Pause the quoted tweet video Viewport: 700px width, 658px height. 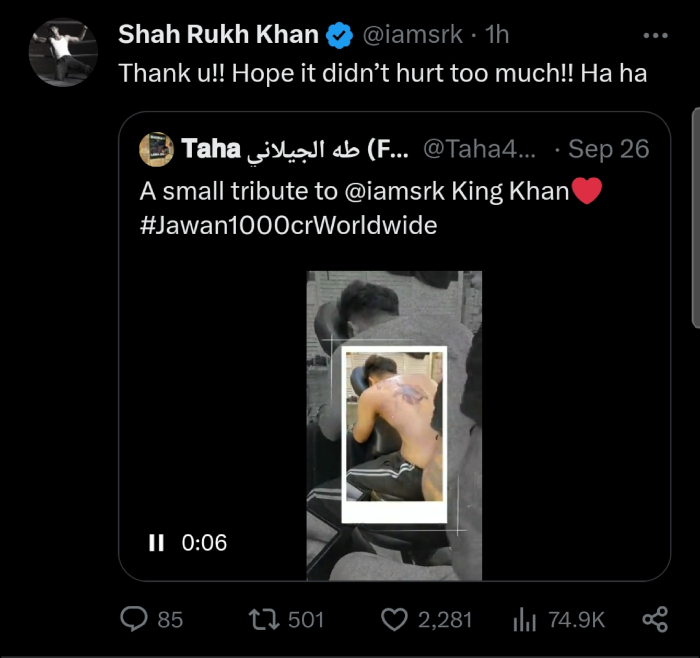click(x=156, y=543)
